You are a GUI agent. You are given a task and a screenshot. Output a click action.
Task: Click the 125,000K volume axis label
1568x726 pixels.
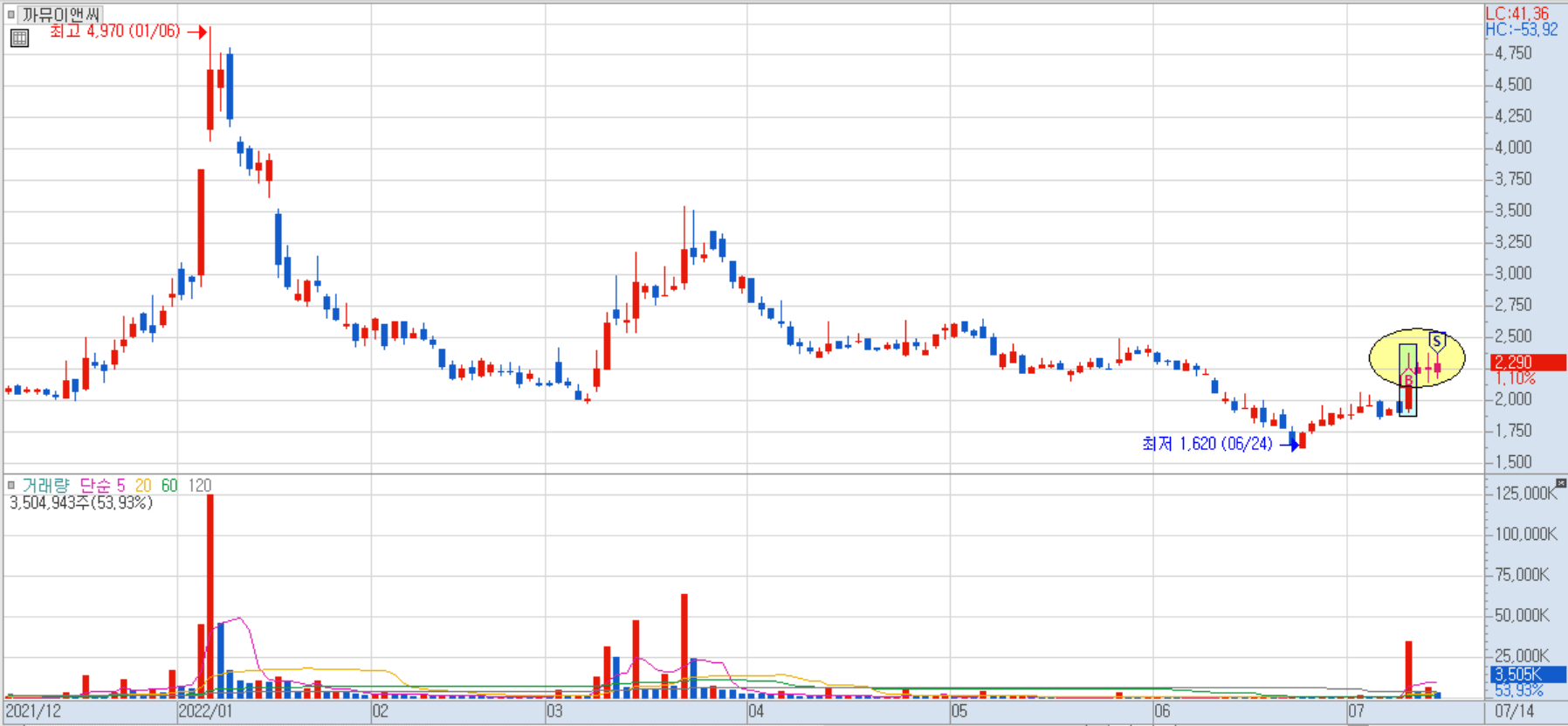[1525, 494]
